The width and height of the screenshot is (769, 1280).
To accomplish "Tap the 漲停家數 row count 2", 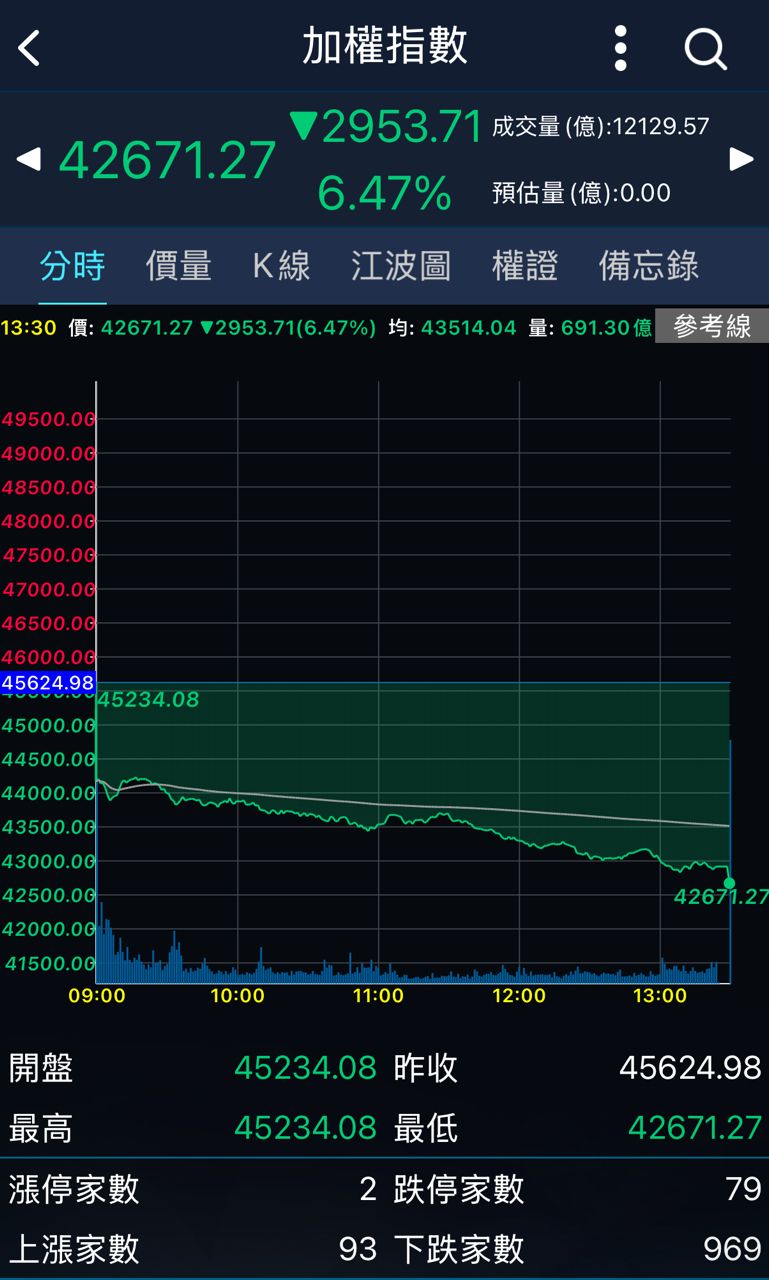I will pos(368,1189).
